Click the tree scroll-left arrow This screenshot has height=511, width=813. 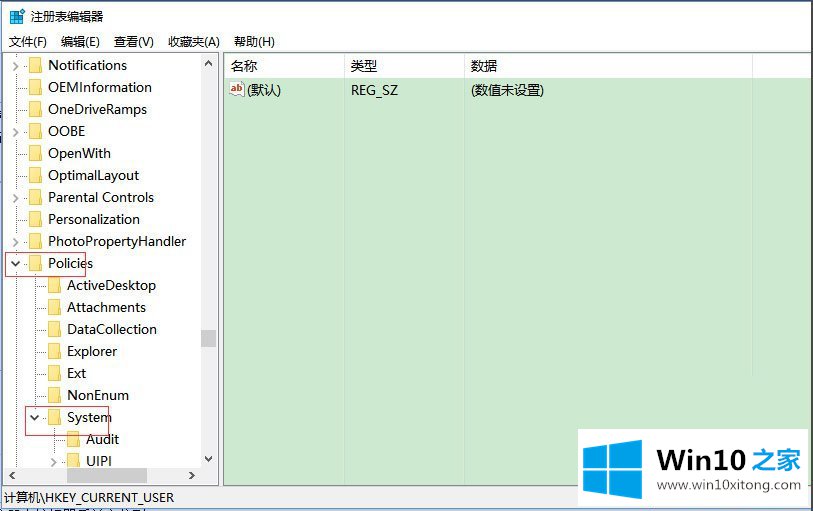(12, 475)
